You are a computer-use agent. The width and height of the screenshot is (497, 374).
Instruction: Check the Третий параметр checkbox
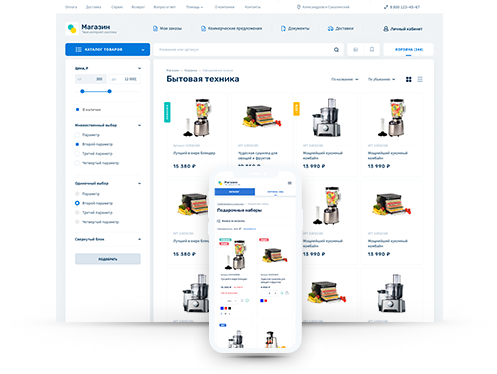pos(77,154)
